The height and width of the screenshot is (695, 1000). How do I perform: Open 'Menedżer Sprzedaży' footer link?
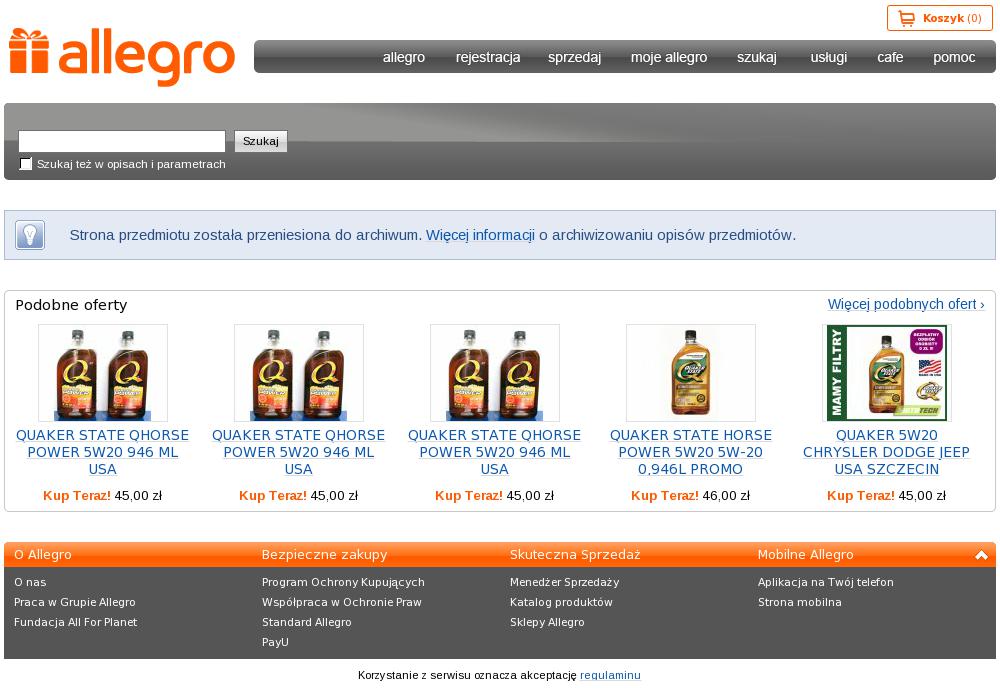564,582
